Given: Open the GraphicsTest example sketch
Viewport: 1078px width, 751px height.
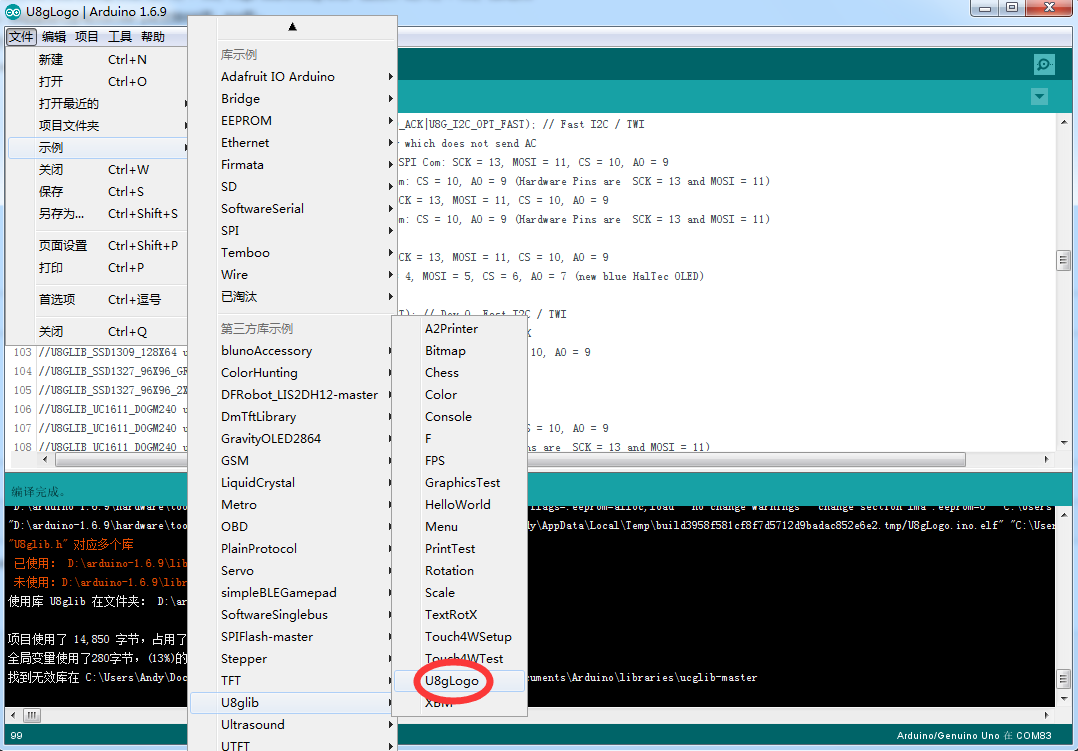Looking at the screenshot, I should (x=463, y=482).
